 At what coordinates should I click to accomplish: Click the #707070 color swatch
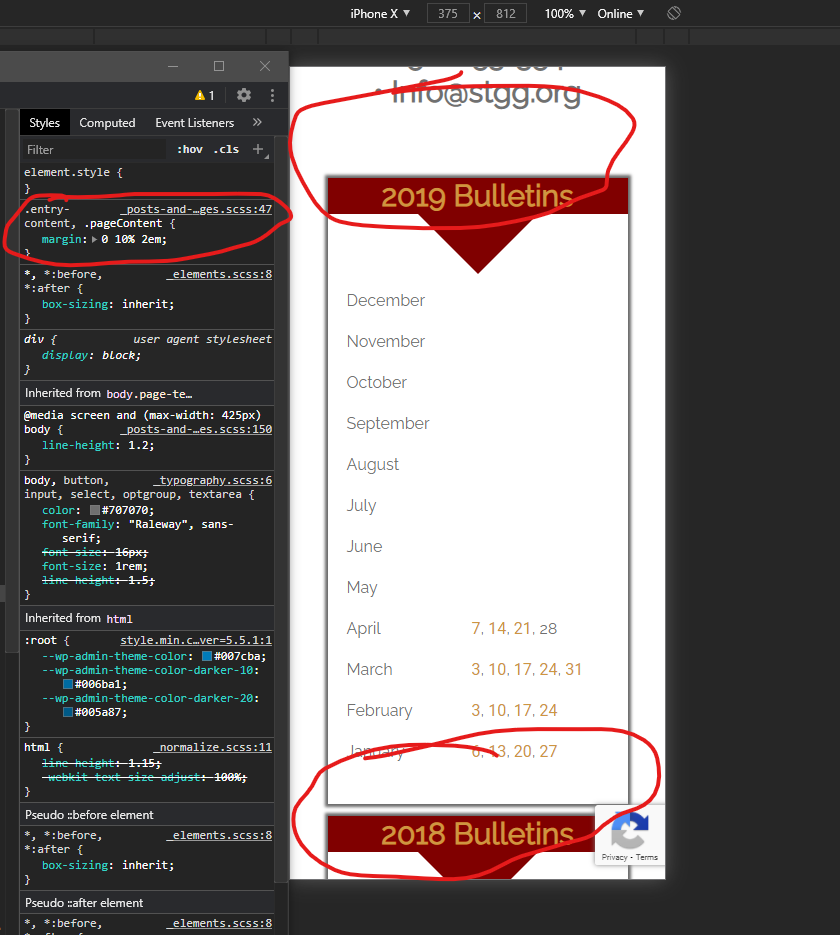pos(95,510)
